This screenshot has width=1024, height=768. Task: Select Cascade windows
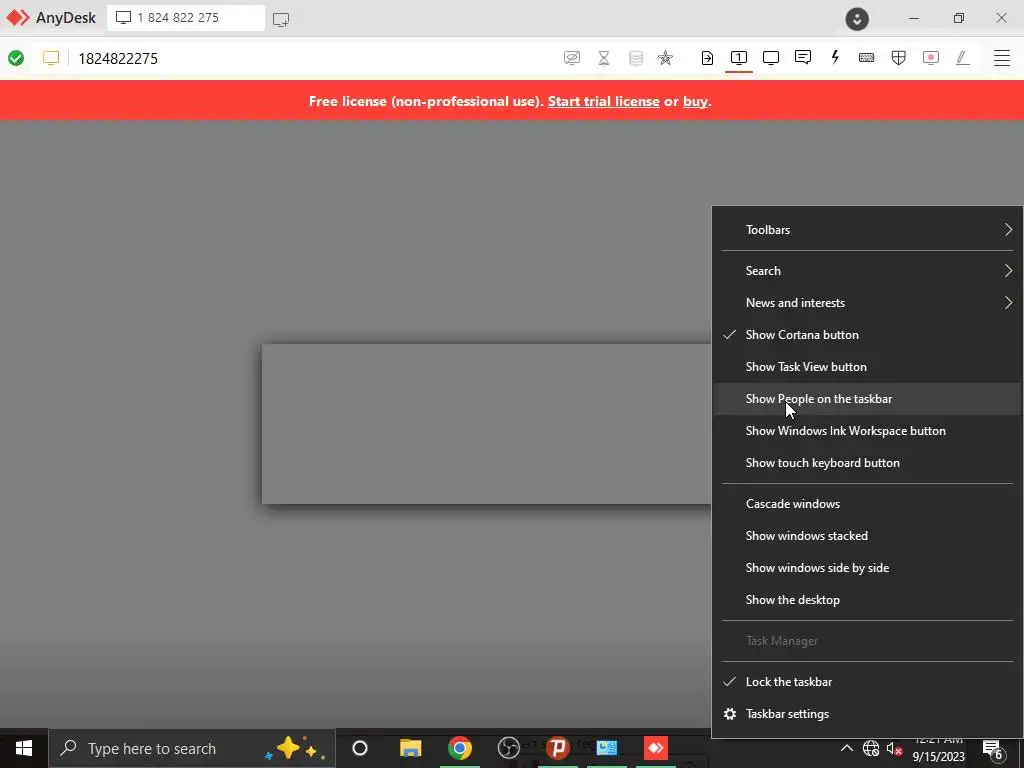coord(867,504)
